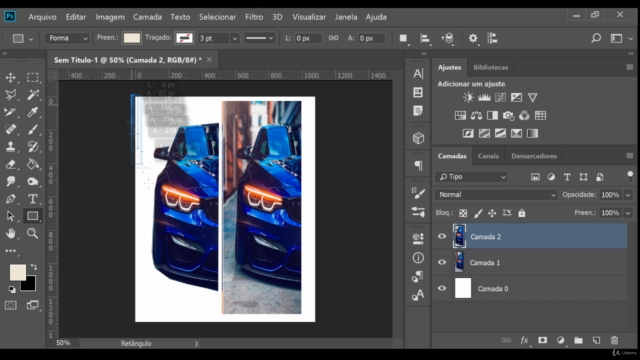Image resolution: width=640 pixels, height=360 pixels.
Task: Add Brightness/Contrast adjustment
Action: 468,98
